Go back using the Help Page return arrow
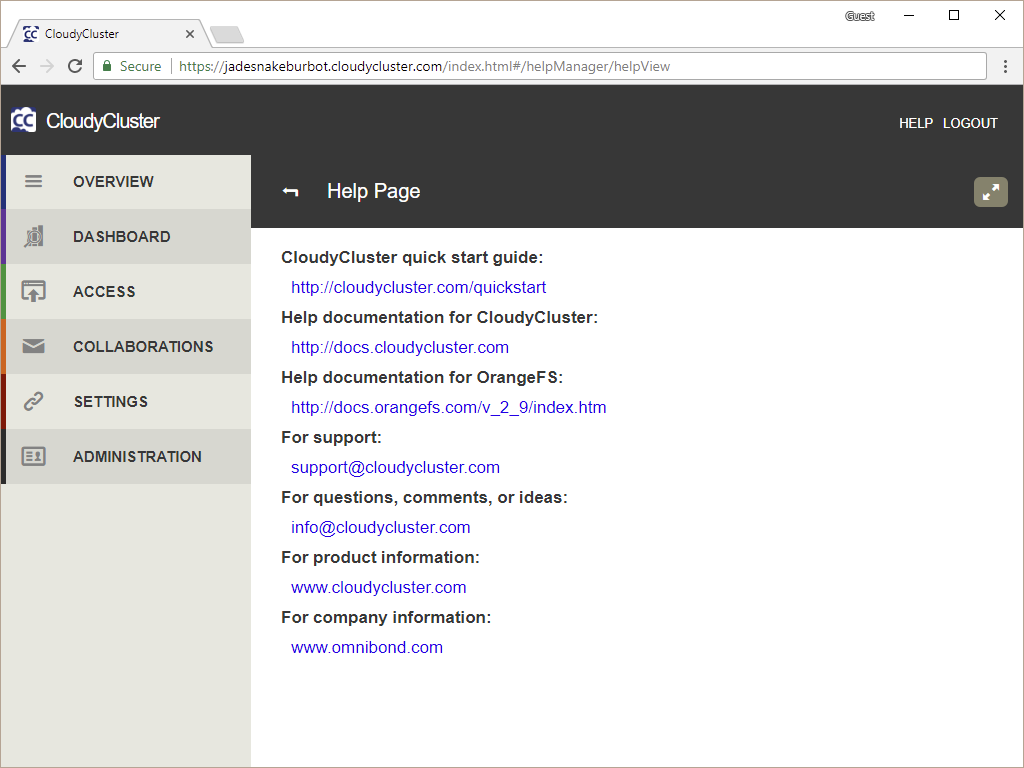 [x=290, y=191]
